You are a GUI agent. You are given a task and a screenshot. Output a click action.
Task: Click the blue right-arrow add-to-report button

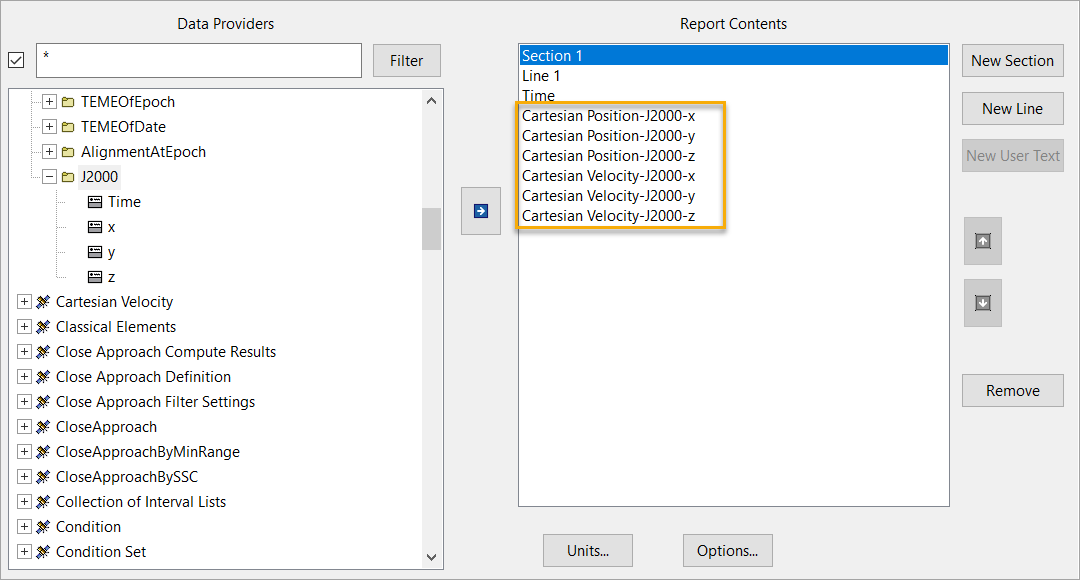(x=481, y=211)
